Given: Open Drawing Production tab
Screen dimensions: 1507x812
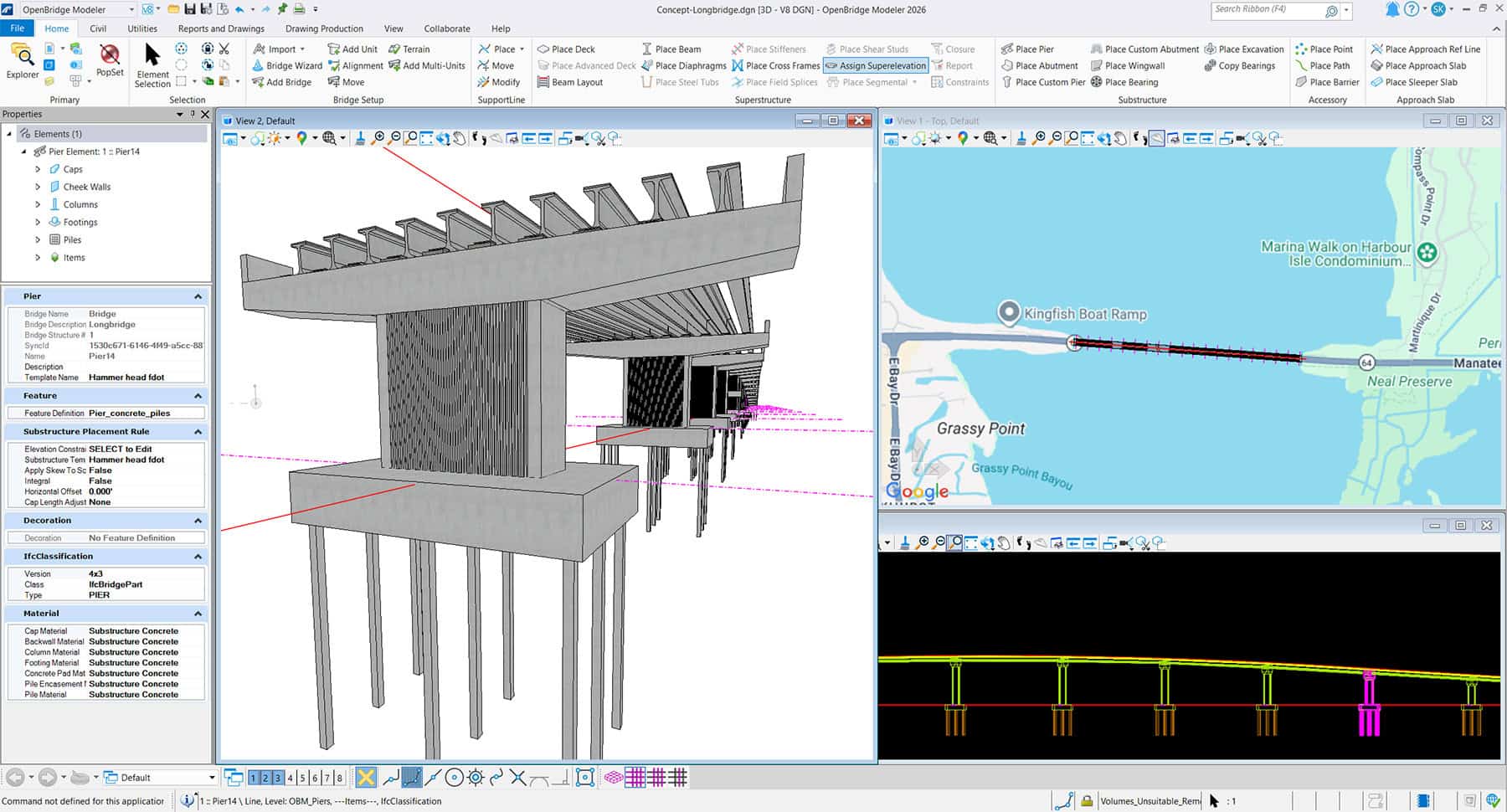Looking at the screenshot, I should 324,28.
